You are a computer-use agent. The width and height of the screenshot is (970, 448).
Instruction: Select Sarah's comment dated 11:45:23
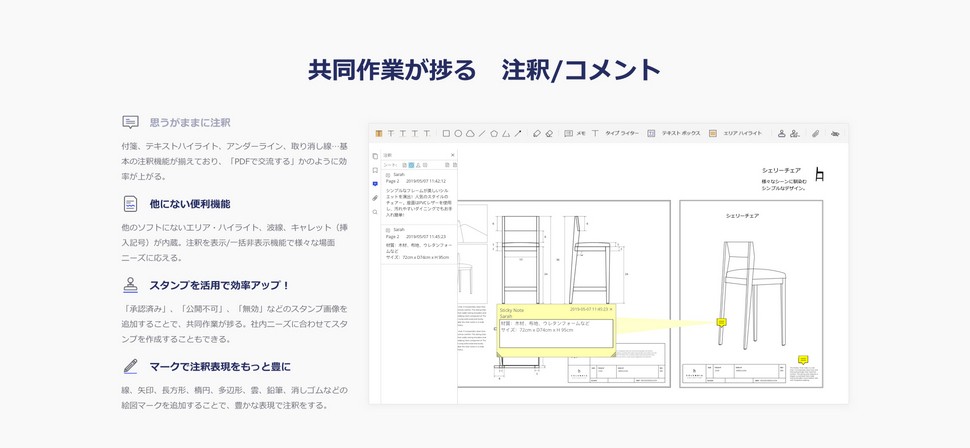[419, 243]
